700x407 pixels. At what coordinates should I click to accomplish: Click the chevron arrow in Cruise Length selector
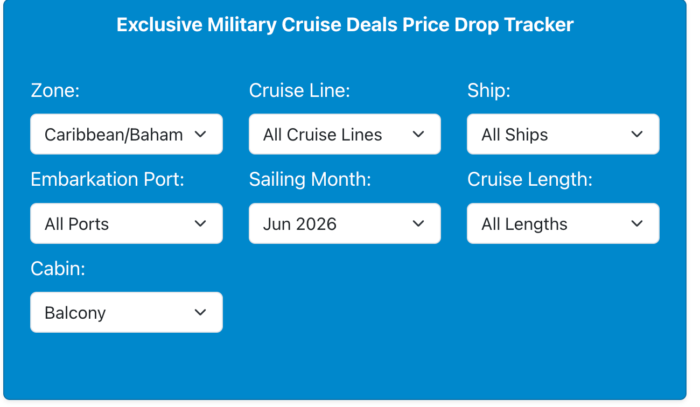tap(637, 223)
